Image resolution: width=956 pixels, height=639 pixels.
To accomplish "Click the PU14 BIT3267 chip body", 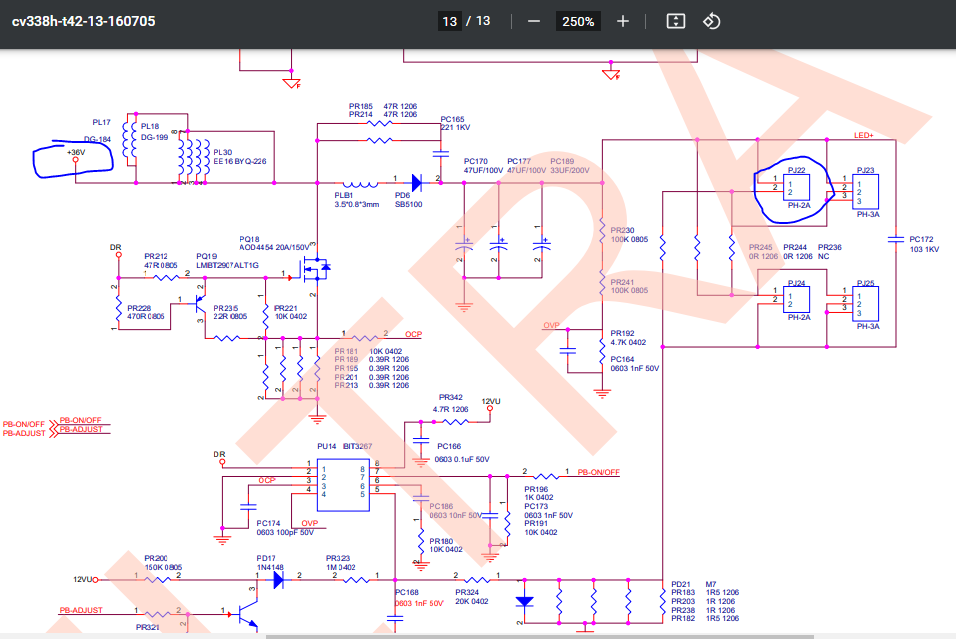I will (343, 487).
